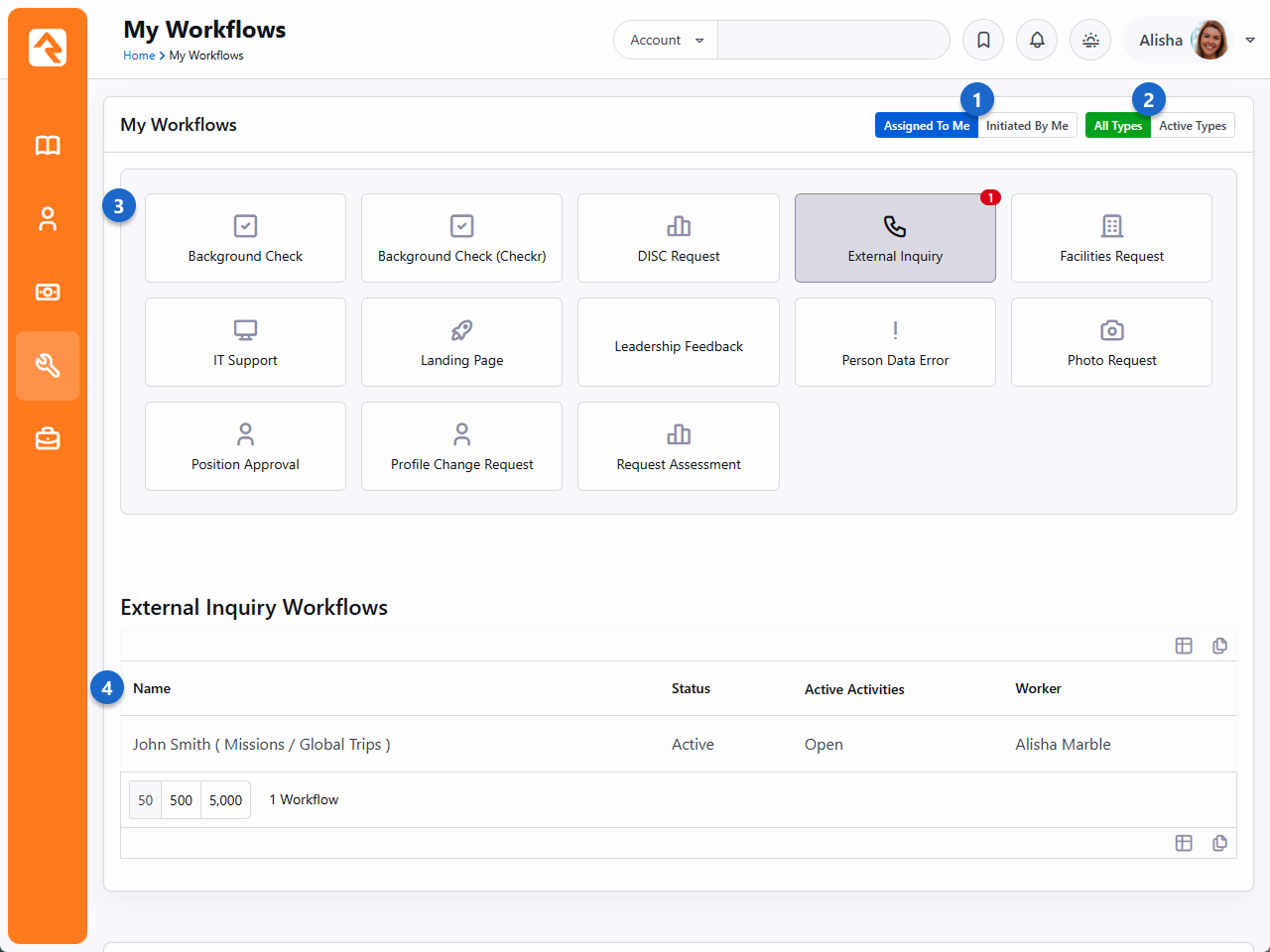1270x952 pixels.
Task: Toggle Active Types filter
Action: click(1192, 126)
